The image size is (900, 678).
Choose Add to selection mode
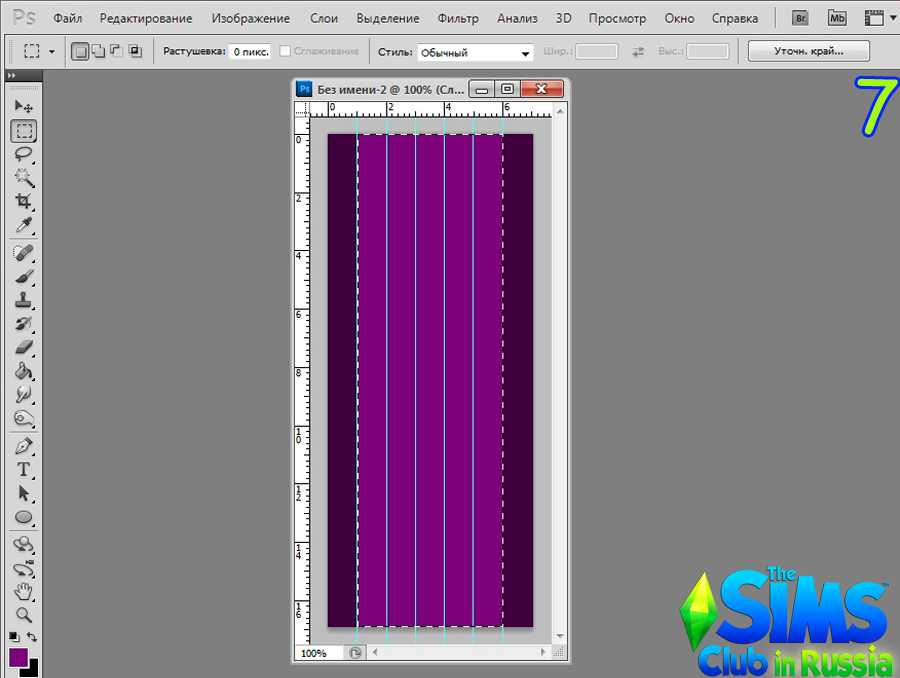pos(98,51)
